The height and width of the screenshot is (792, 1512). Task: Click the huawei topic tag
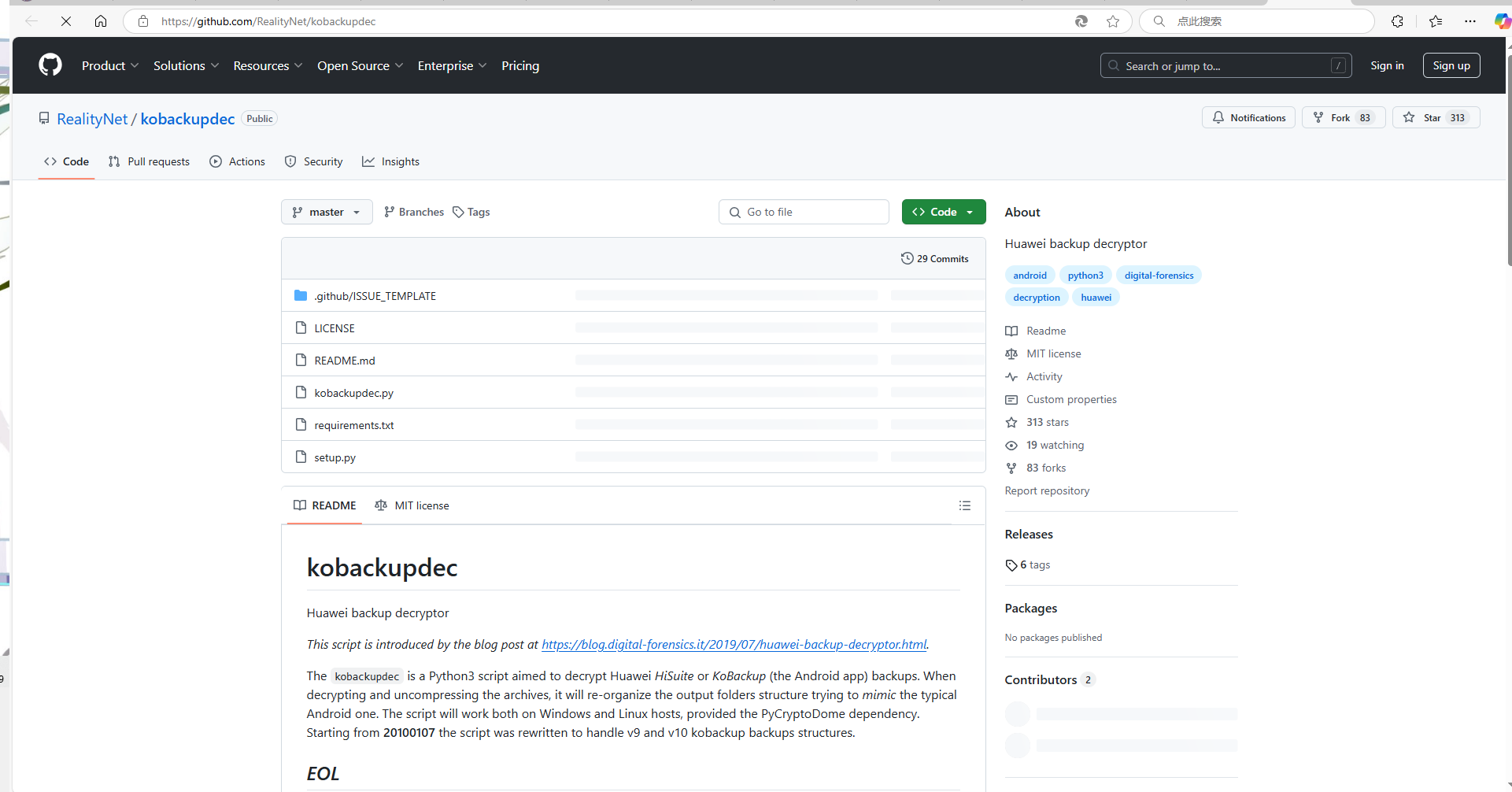tap(1096, 297)
